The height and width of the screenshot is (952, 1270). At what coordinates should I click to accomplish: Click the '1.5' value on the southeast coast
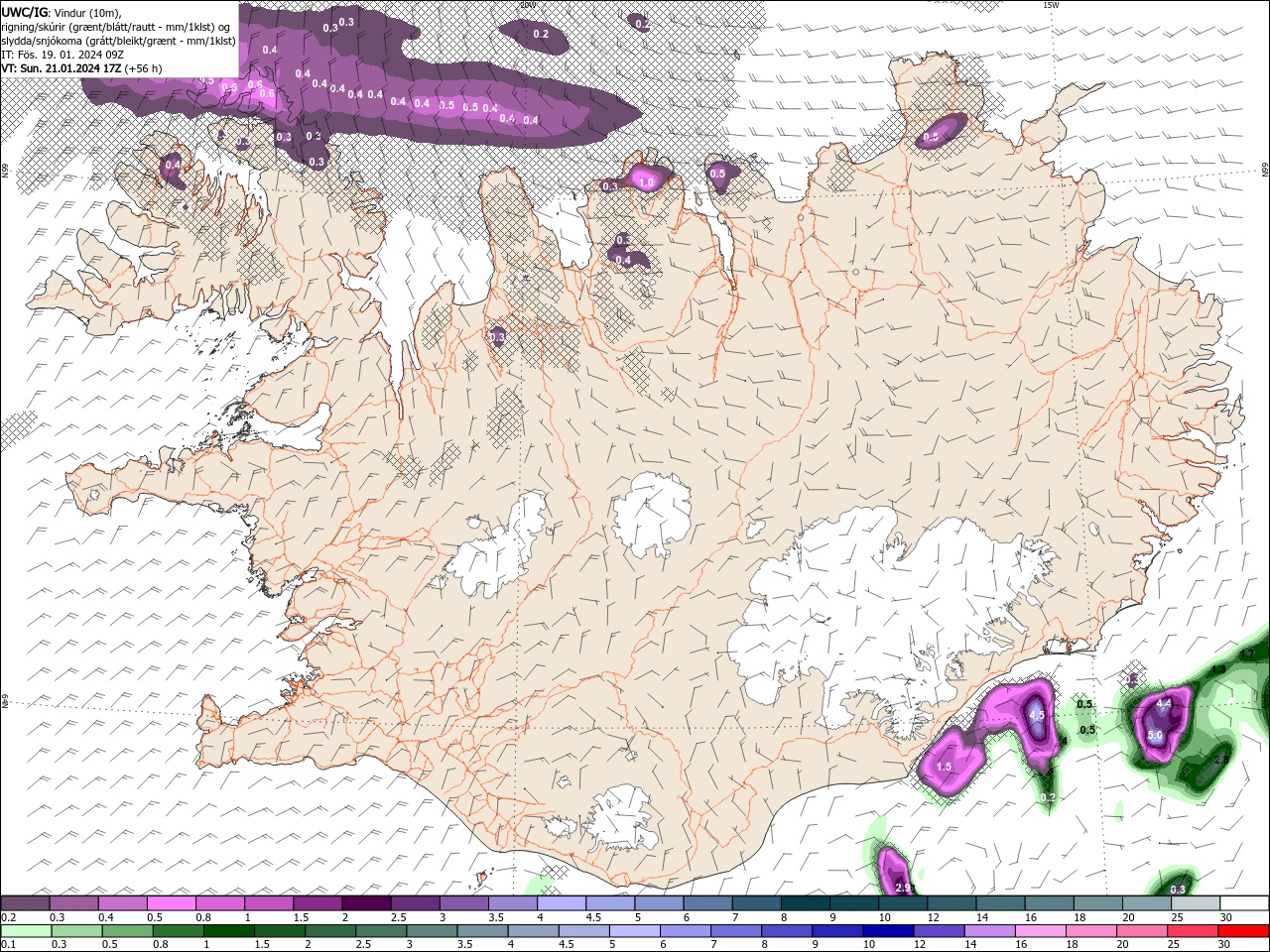[x=945, y=767]
